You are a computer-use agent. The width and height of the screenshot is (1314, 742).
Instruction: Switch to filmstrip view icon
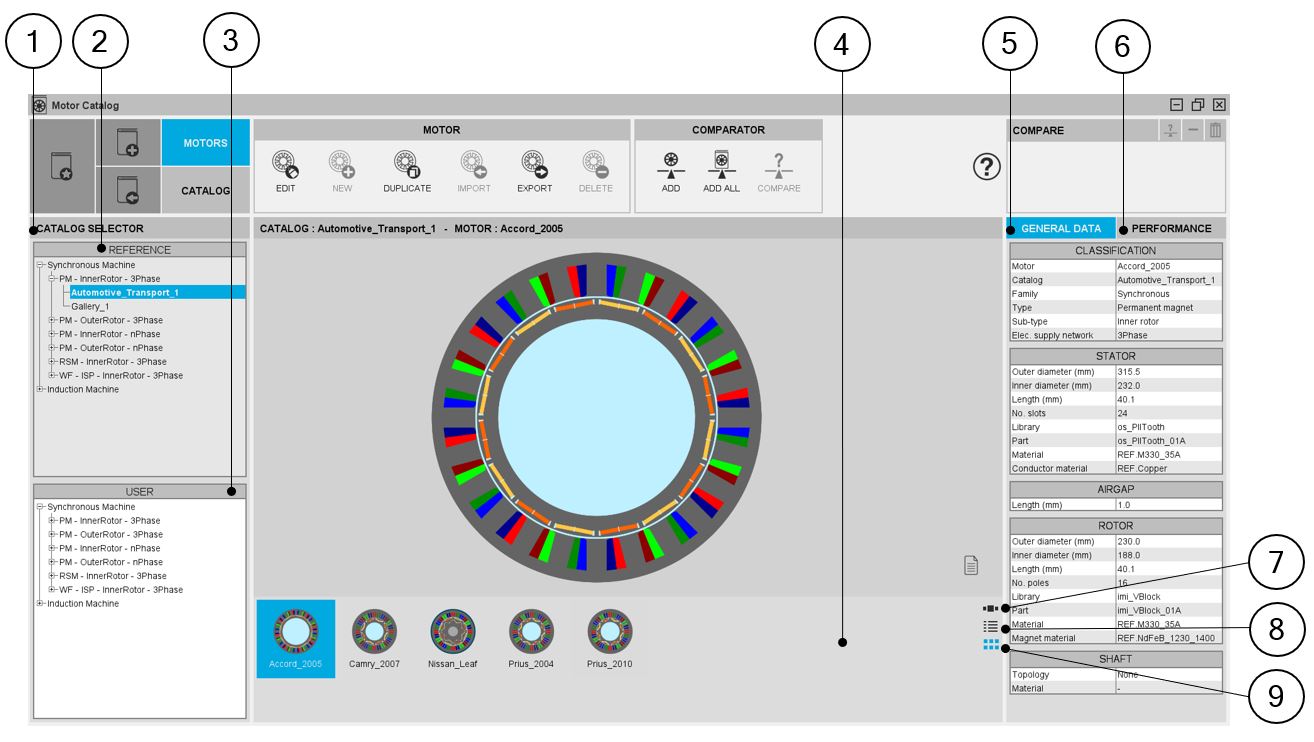pyautogui.click(x=991, y=607)
